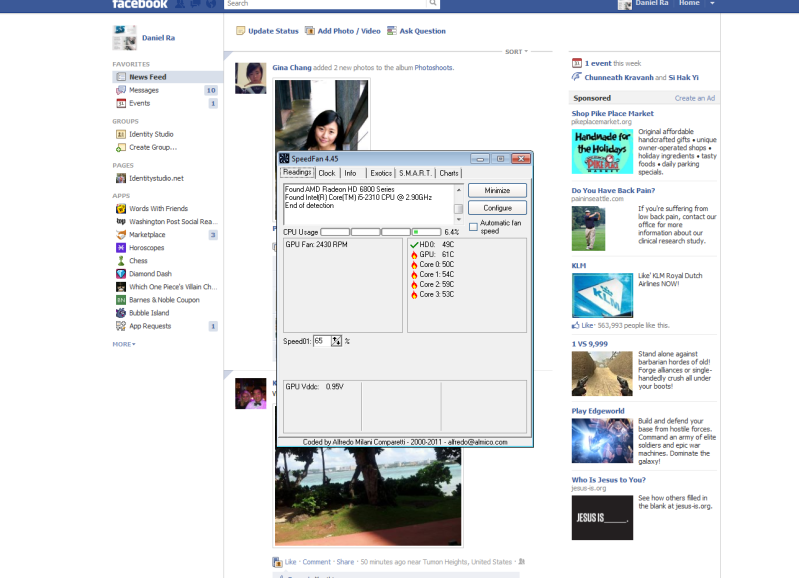Click the Add Photo / Video icon

(x=309, y=31)
